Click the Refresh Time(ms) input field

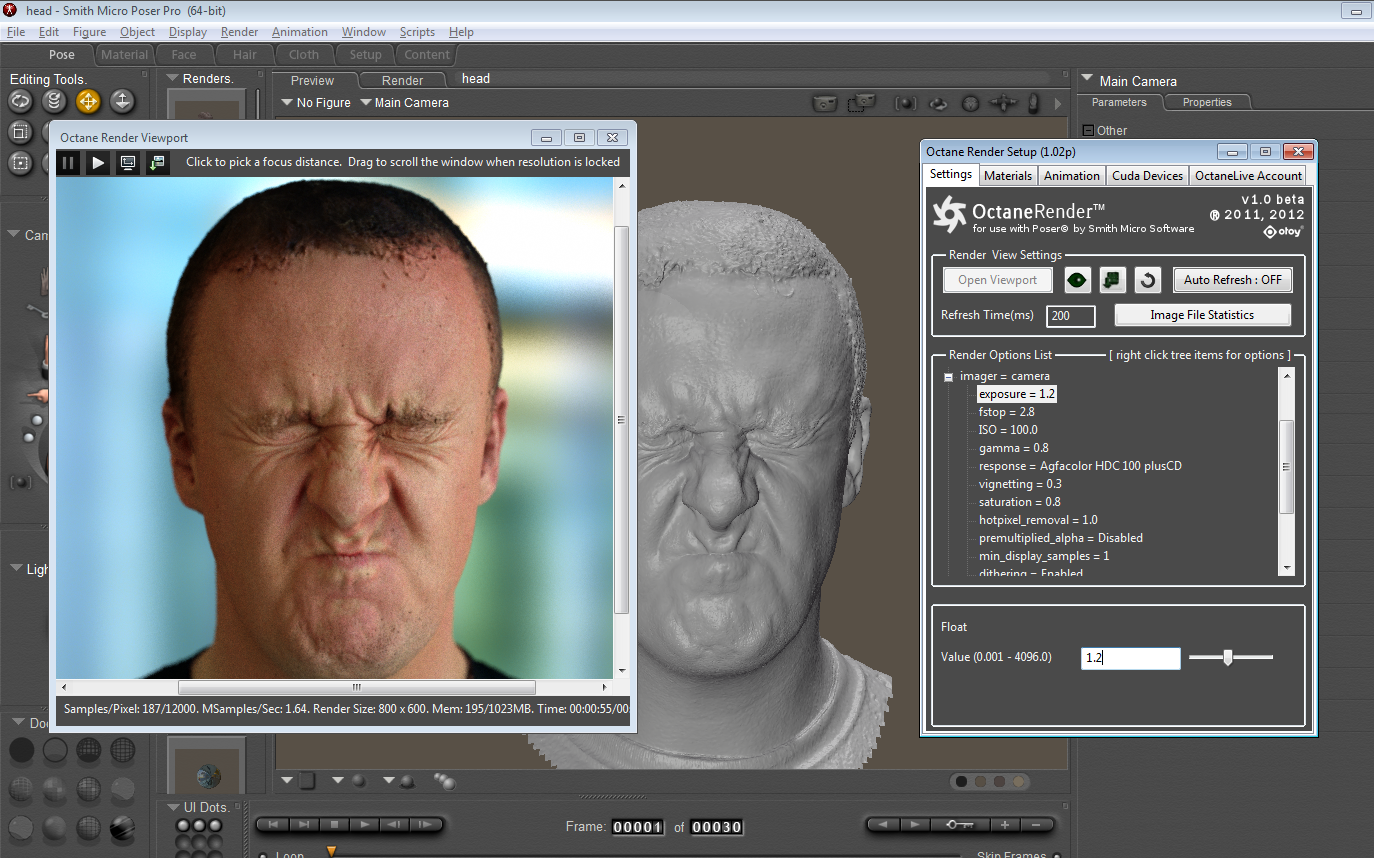[1071, 316]
